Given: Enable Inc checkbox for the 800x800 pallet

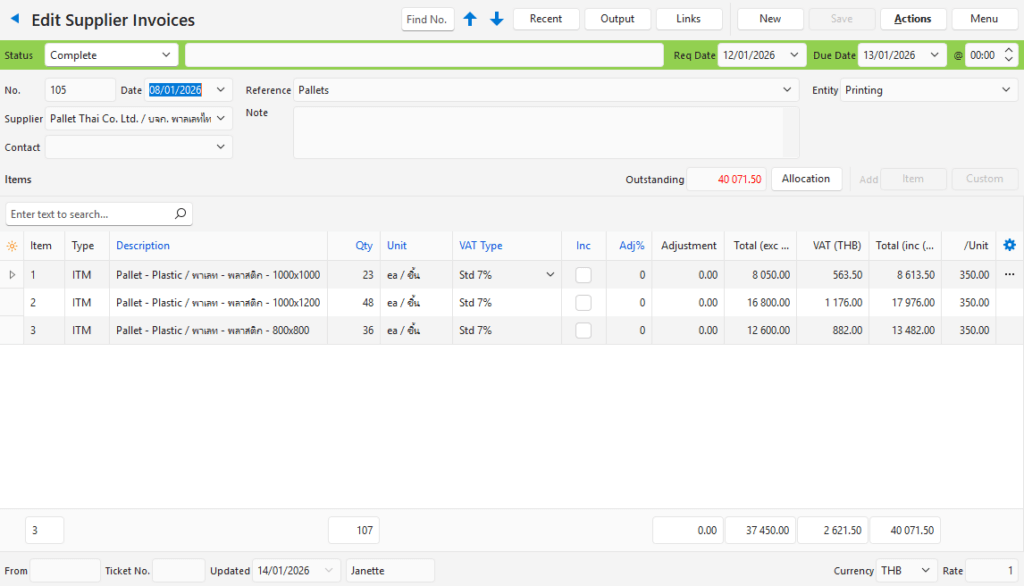Looking at the screenshot, I should (x=583, y=331).
